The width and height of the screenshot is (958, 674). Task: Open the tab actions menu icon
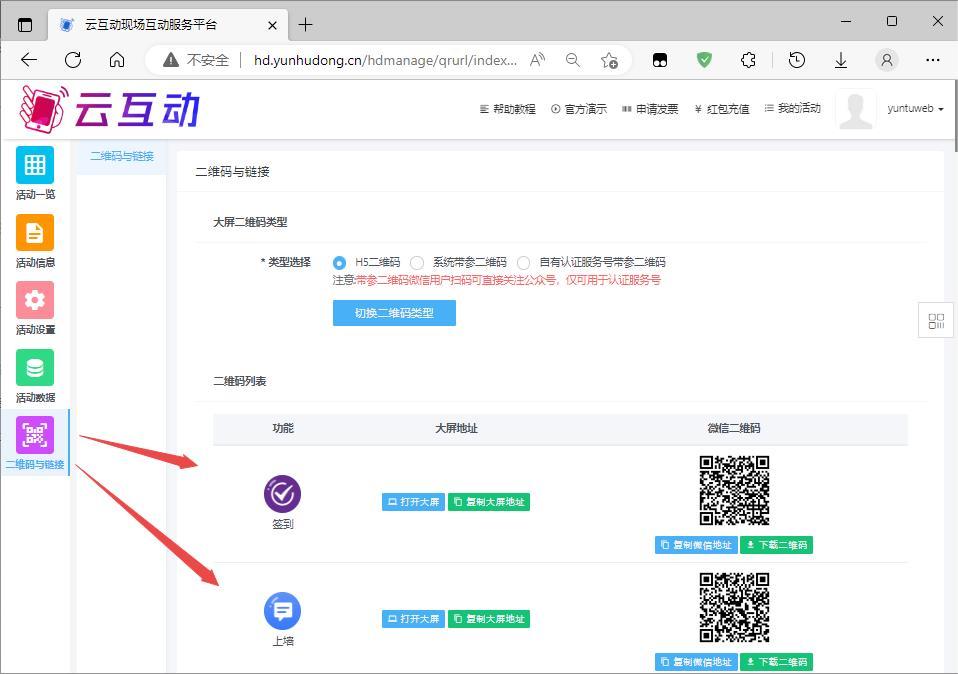24,25
